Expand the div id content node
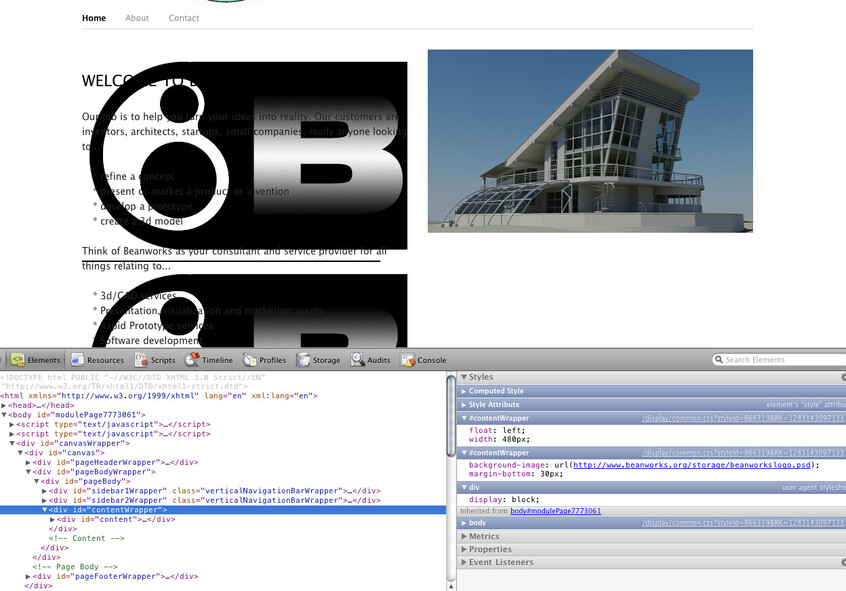Screen dimensions: 846x591 click(52, 519)
